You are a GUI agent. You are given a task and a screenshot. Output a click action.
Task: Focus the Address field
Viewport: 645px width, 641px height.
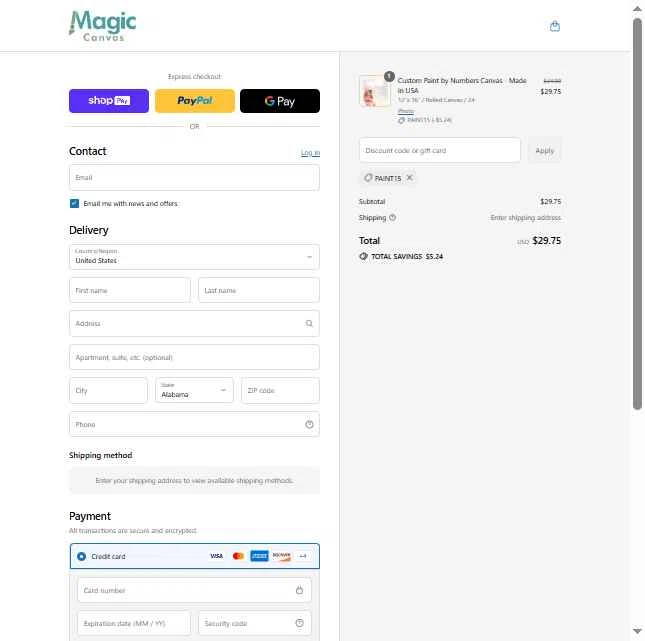click(194, 323)
